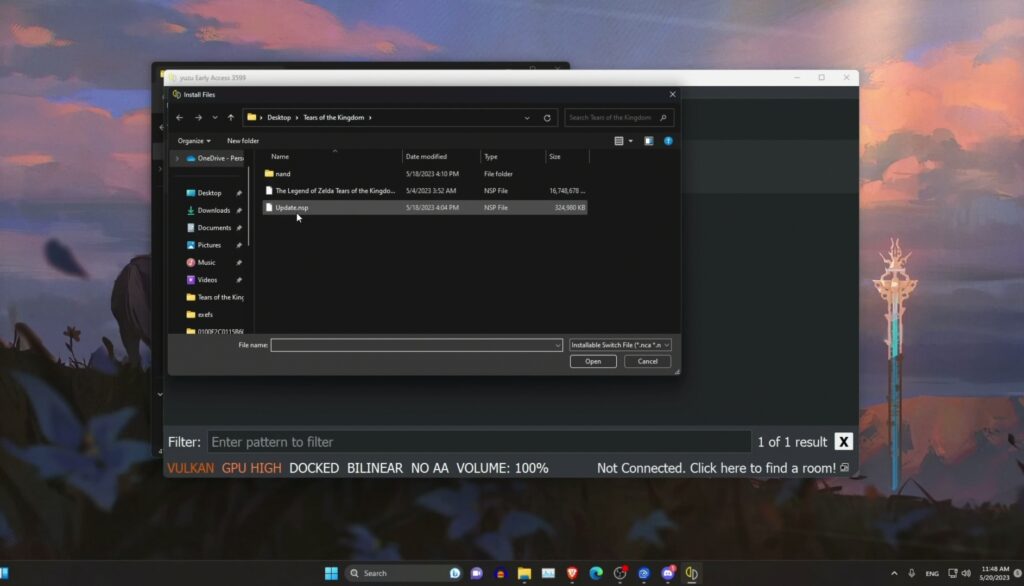Image resolution: width=1024 pixels, height=586 pixels.
Task: Select The Legend of Zelda NSP file
Action: tap(424, 191)
